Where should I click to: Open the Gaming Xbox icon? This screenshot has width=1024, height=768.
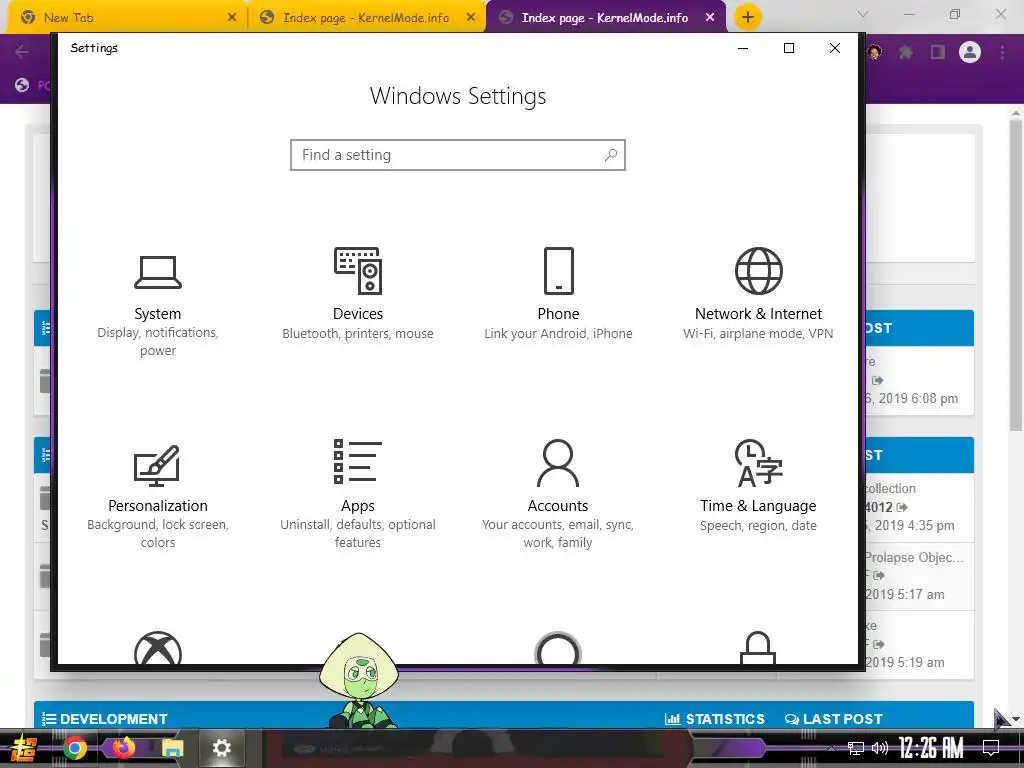click(157, 648)
